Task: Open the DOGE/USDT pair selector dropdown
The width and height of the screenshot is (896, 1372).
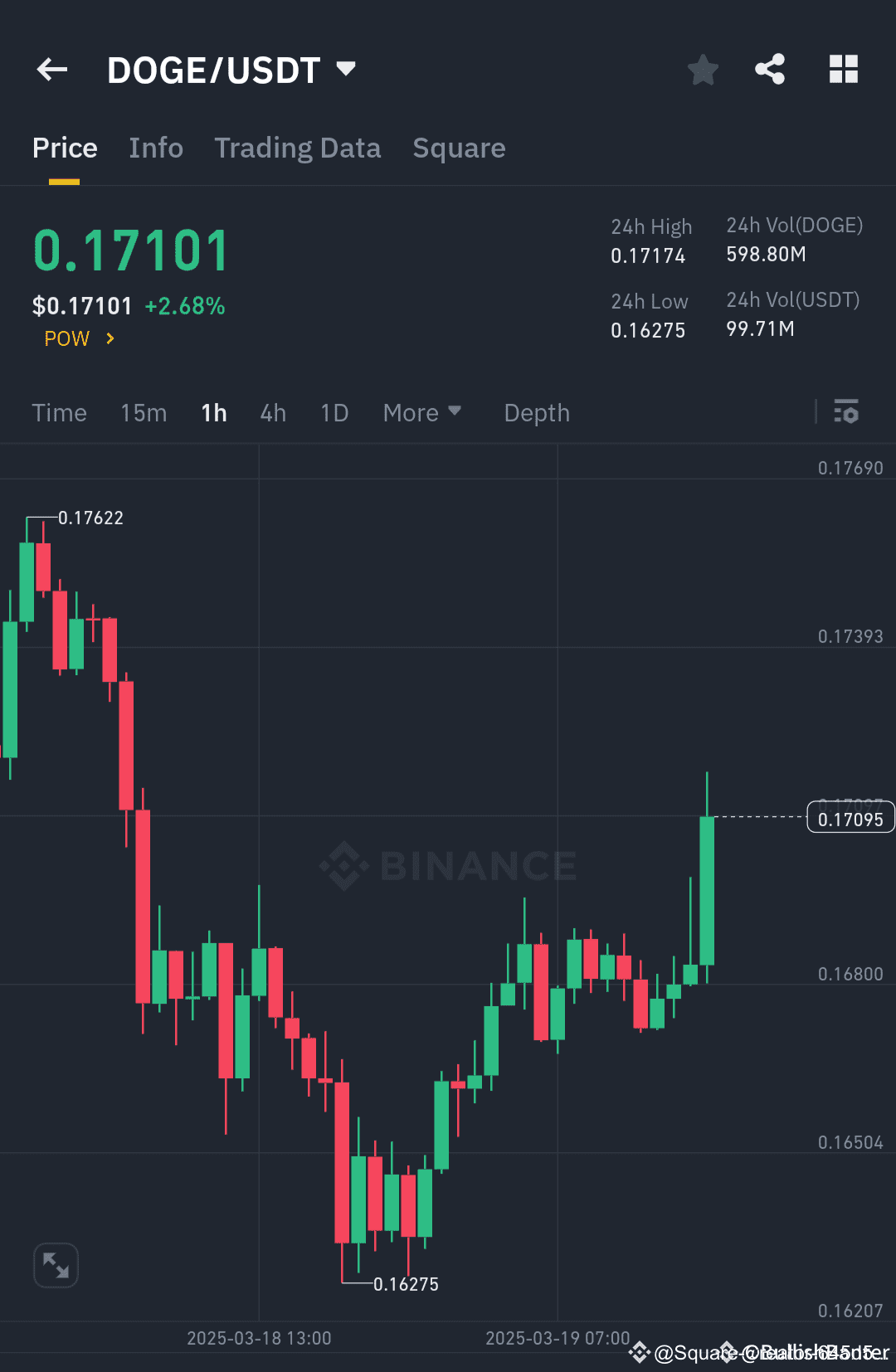Action: point(346,70)
